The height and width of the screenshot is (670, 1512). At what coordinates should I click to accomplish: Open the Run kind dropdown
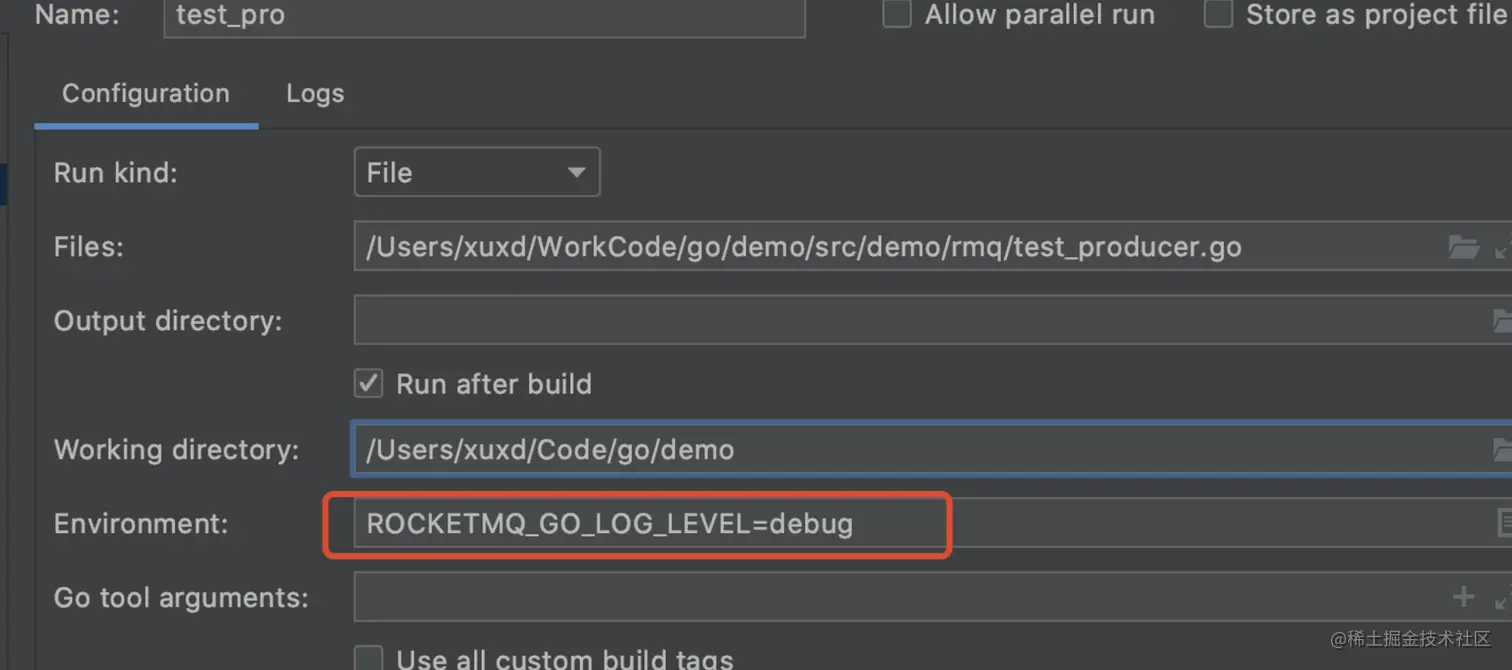[477, 173]
